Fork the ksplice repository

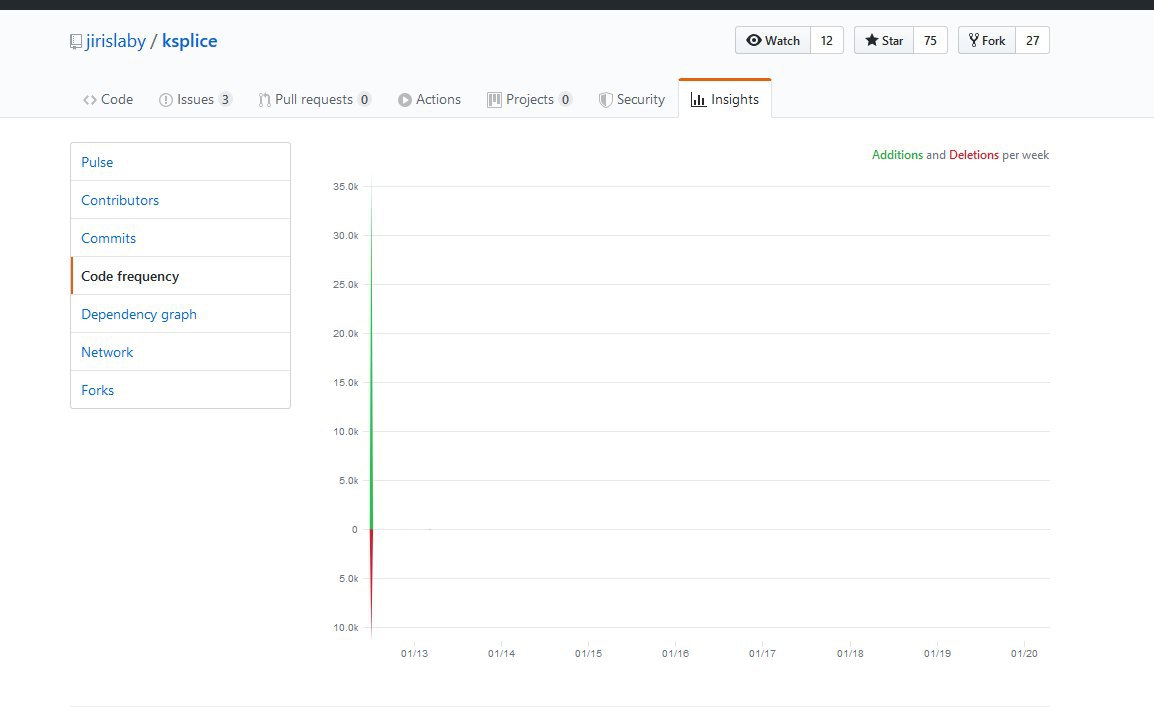pyautogui.click(x=987, y=40)
